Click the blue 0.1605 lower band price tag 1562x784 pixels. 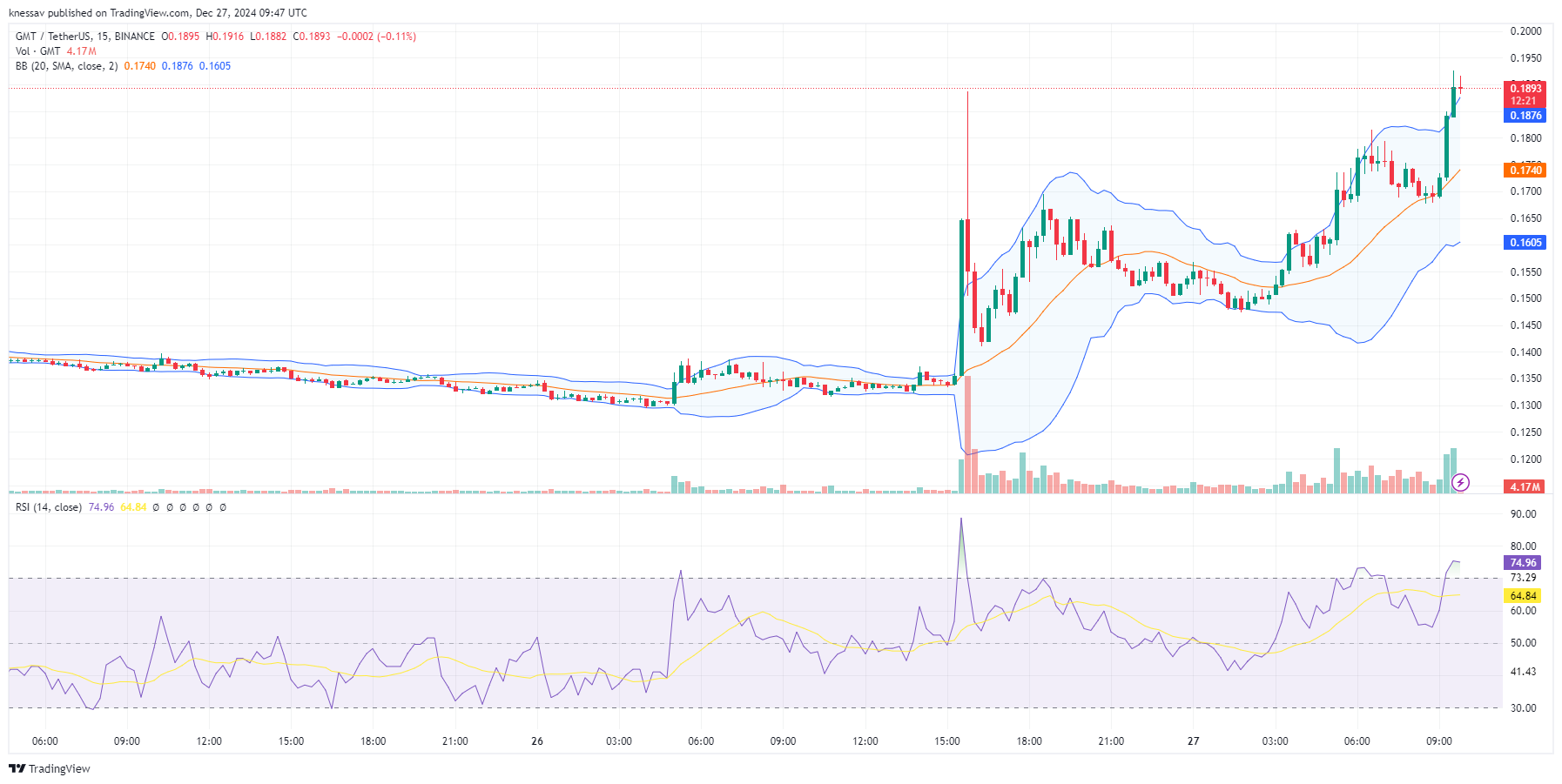tap(1525, 243)
